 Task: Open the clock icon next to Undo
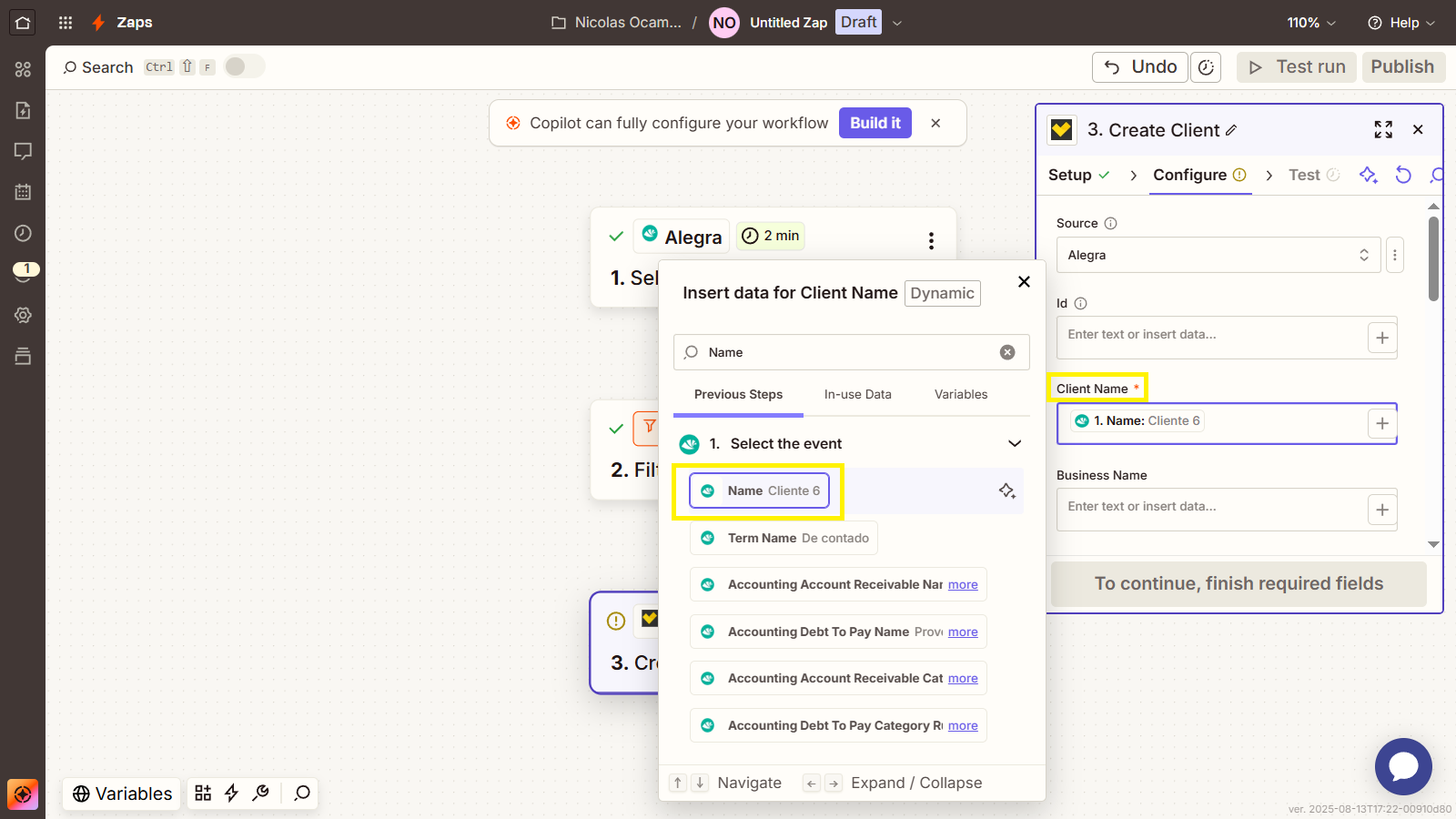point(1206,67)
